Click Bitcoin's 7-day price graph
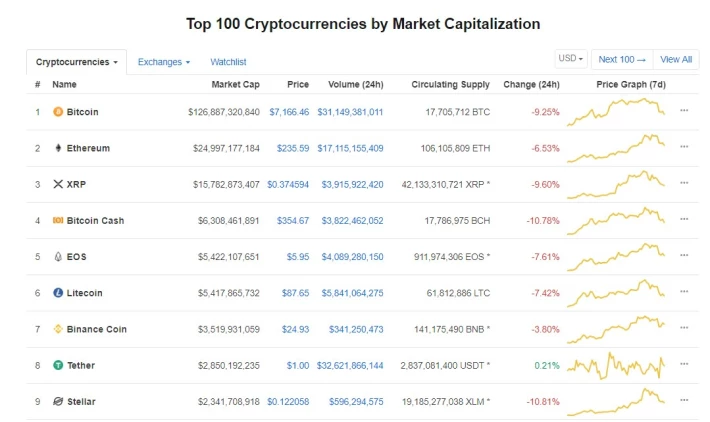This screenshot has height=422, width=710. [x=616, y=112]
